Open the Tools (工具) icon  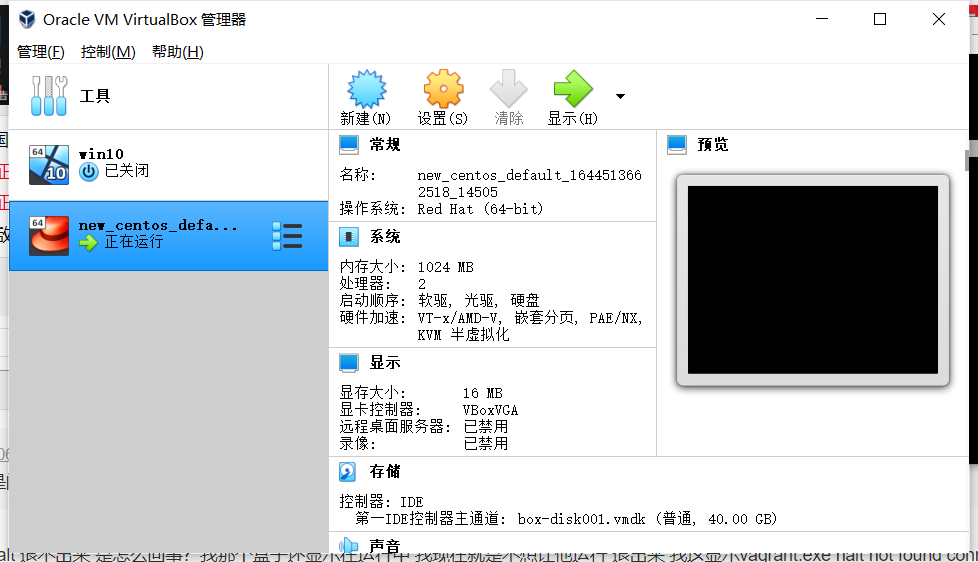pyautogui.click(x=49, y=96)
